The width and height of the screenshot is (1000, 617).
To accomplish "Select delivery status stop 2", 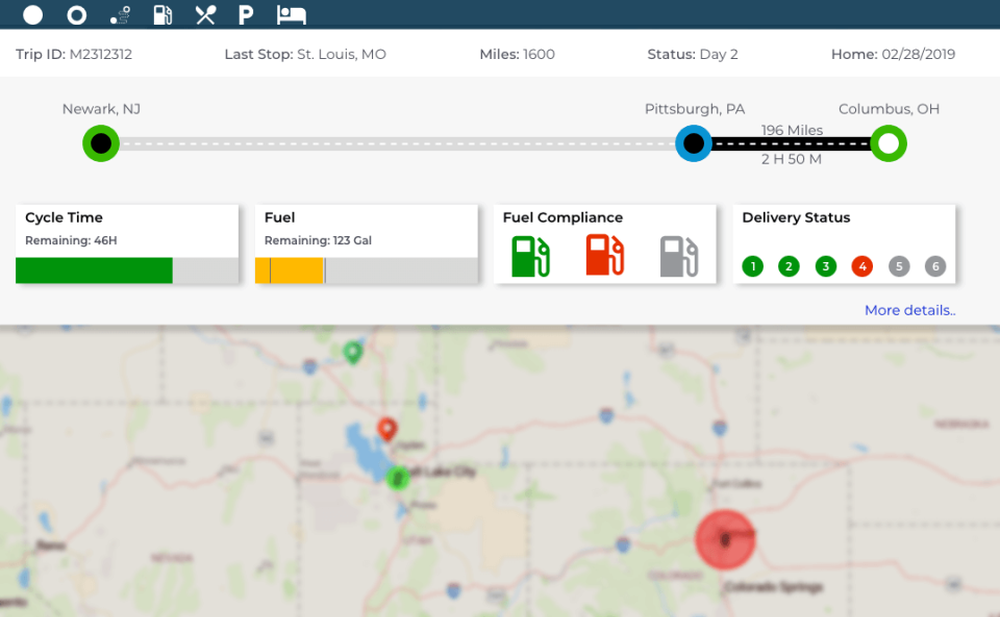I will pyautogui.click(x=789, y=266).
